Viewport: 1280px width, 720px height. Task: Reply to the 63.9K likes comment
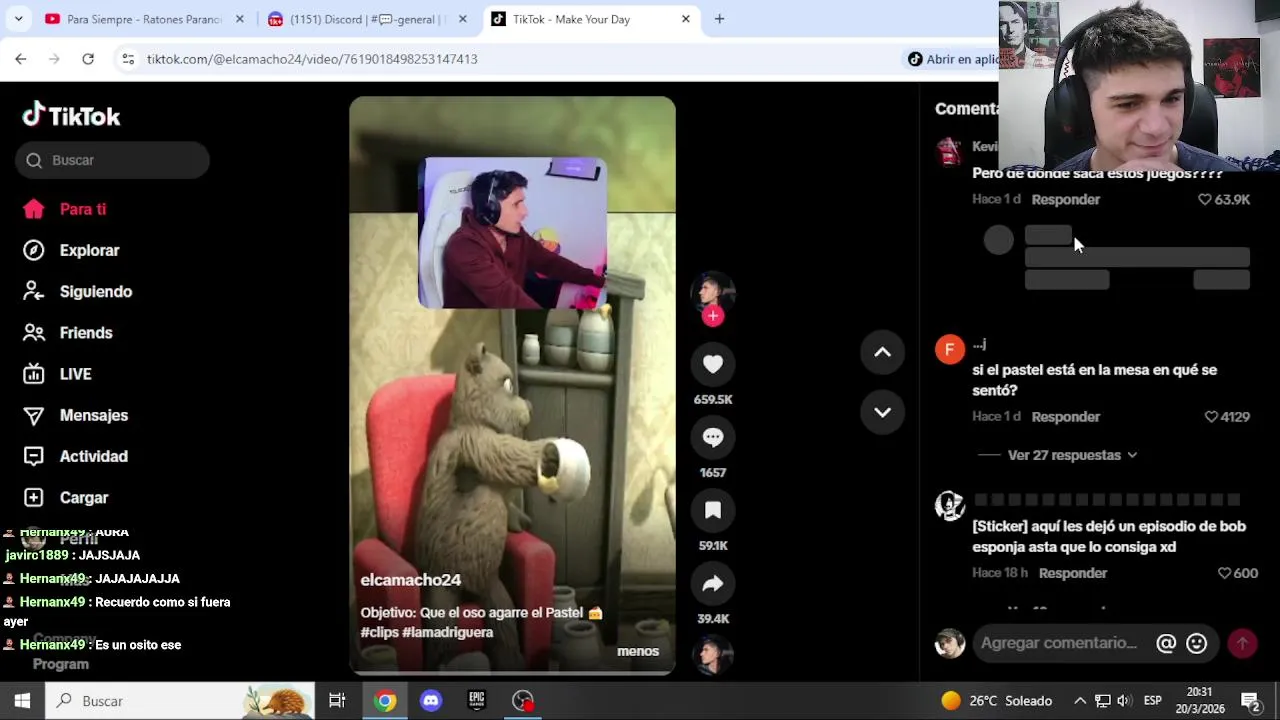point(1066,199)
